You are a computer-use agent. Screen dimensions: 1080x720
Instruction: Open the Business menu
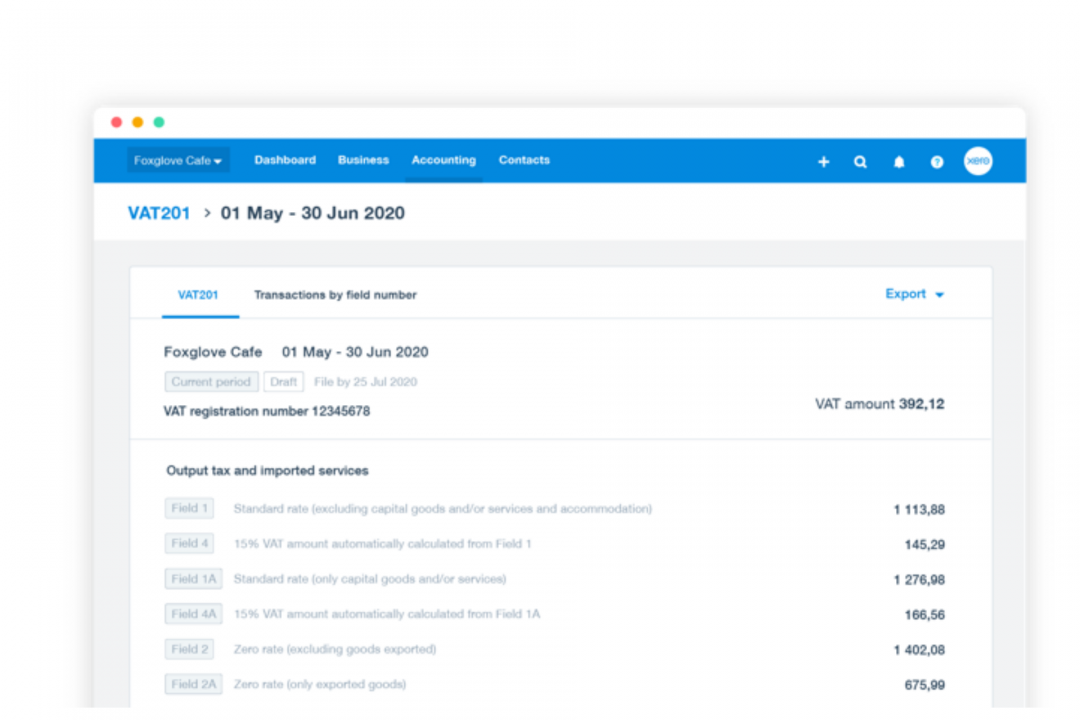tap(363, 160)
